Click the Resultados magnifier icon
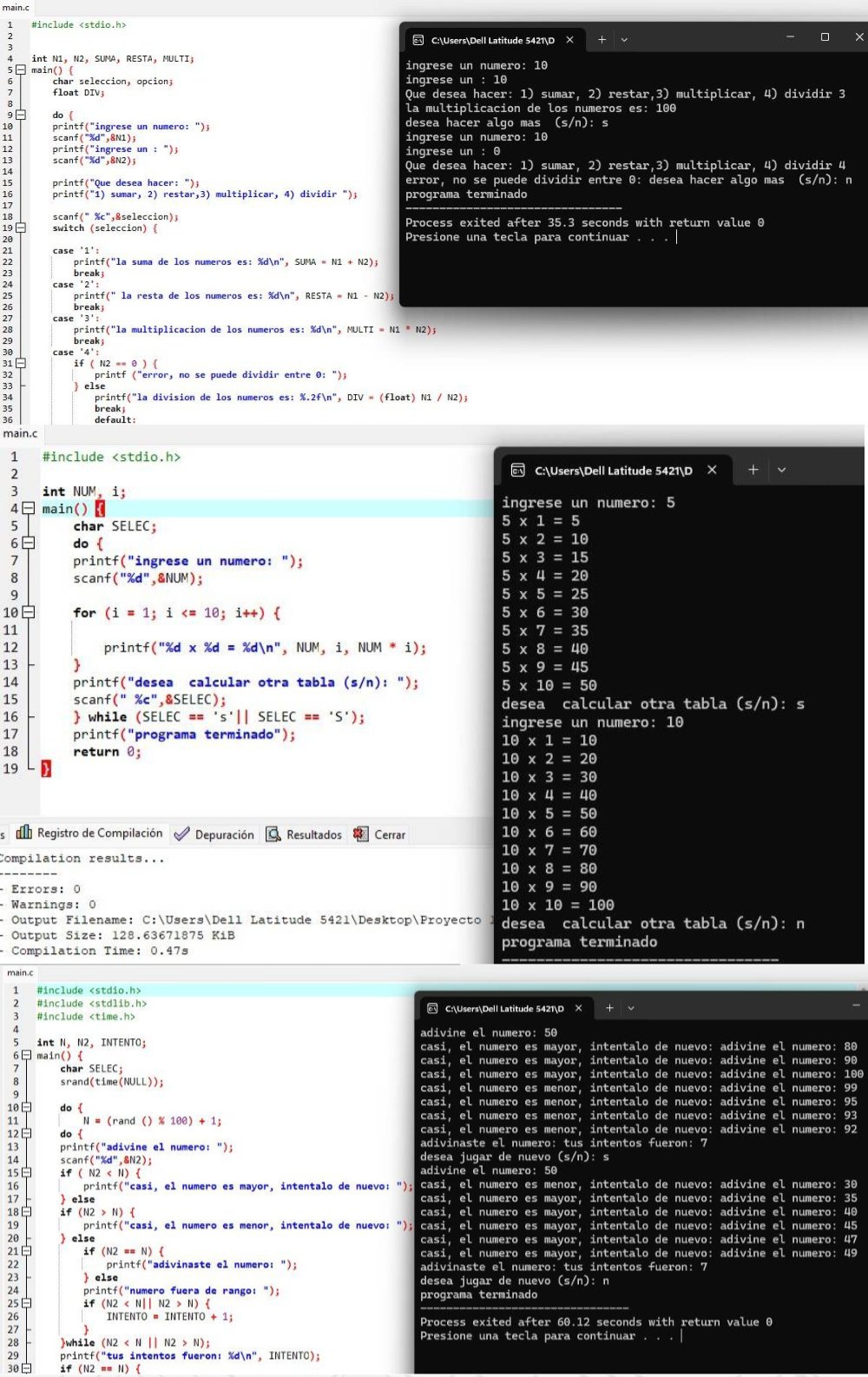868x1377 pixels. pyautogui.click(x=273, y=834)
